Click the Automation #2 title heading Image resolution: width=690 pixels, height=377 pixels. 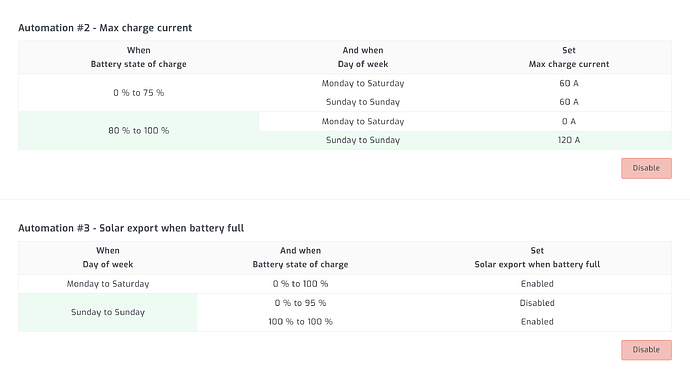[x=105, y=28]
